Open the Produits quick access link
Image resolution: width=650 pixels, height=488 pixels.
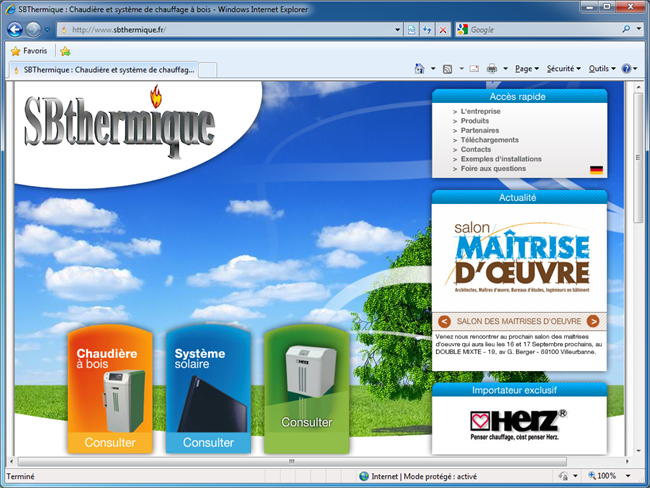point(475,121)
